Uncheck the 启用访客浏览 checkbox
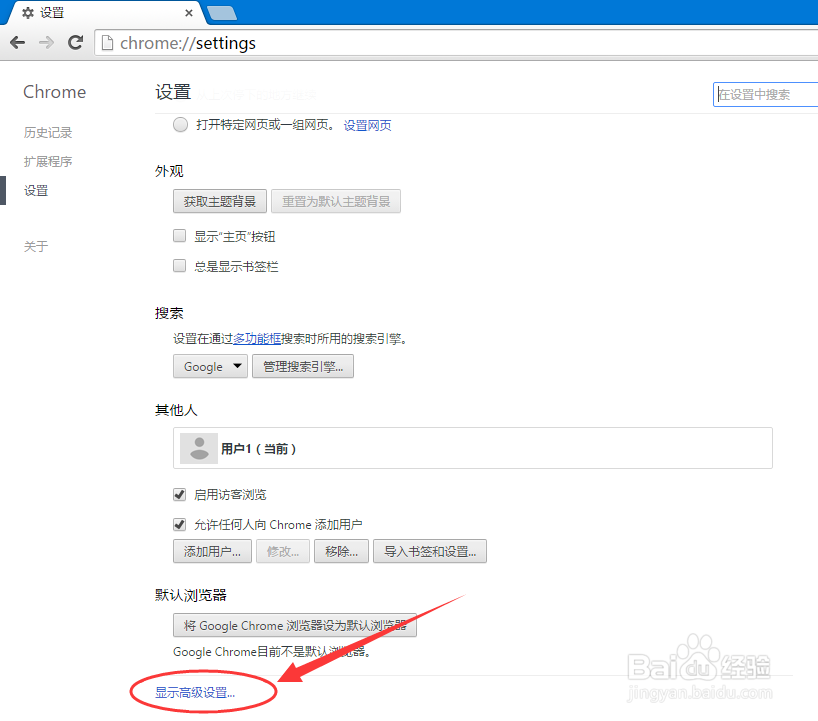 tap(179, 494)
